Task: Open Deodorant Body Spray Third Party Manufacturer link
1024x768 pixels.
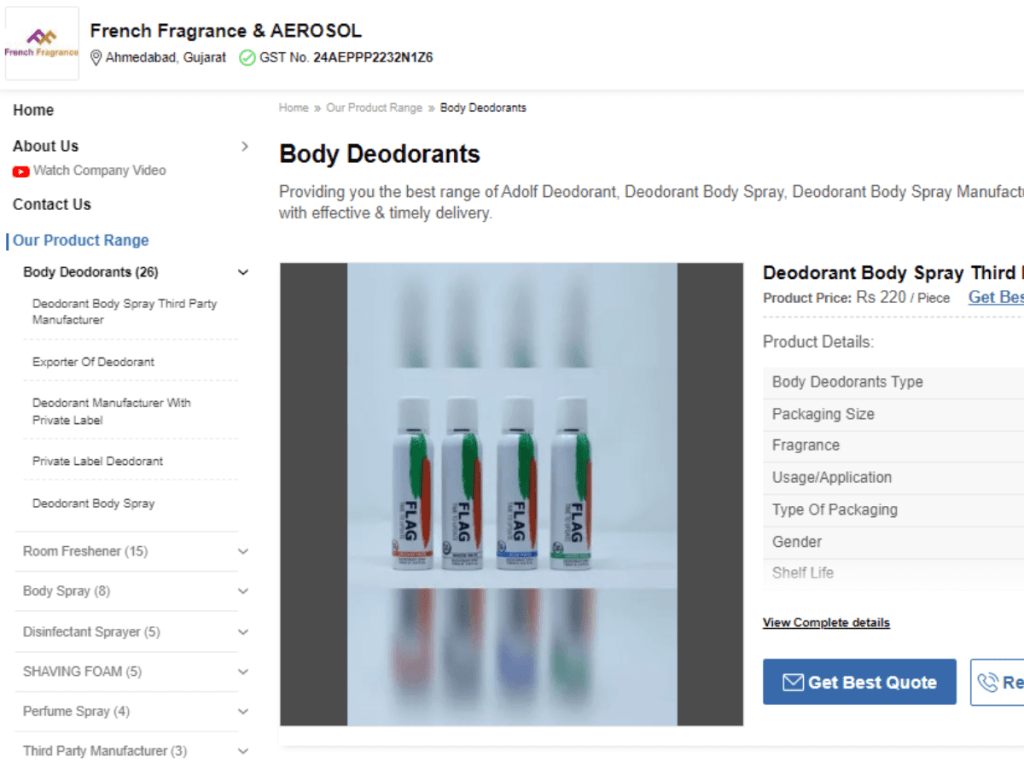Action: [x=125, y=312]
